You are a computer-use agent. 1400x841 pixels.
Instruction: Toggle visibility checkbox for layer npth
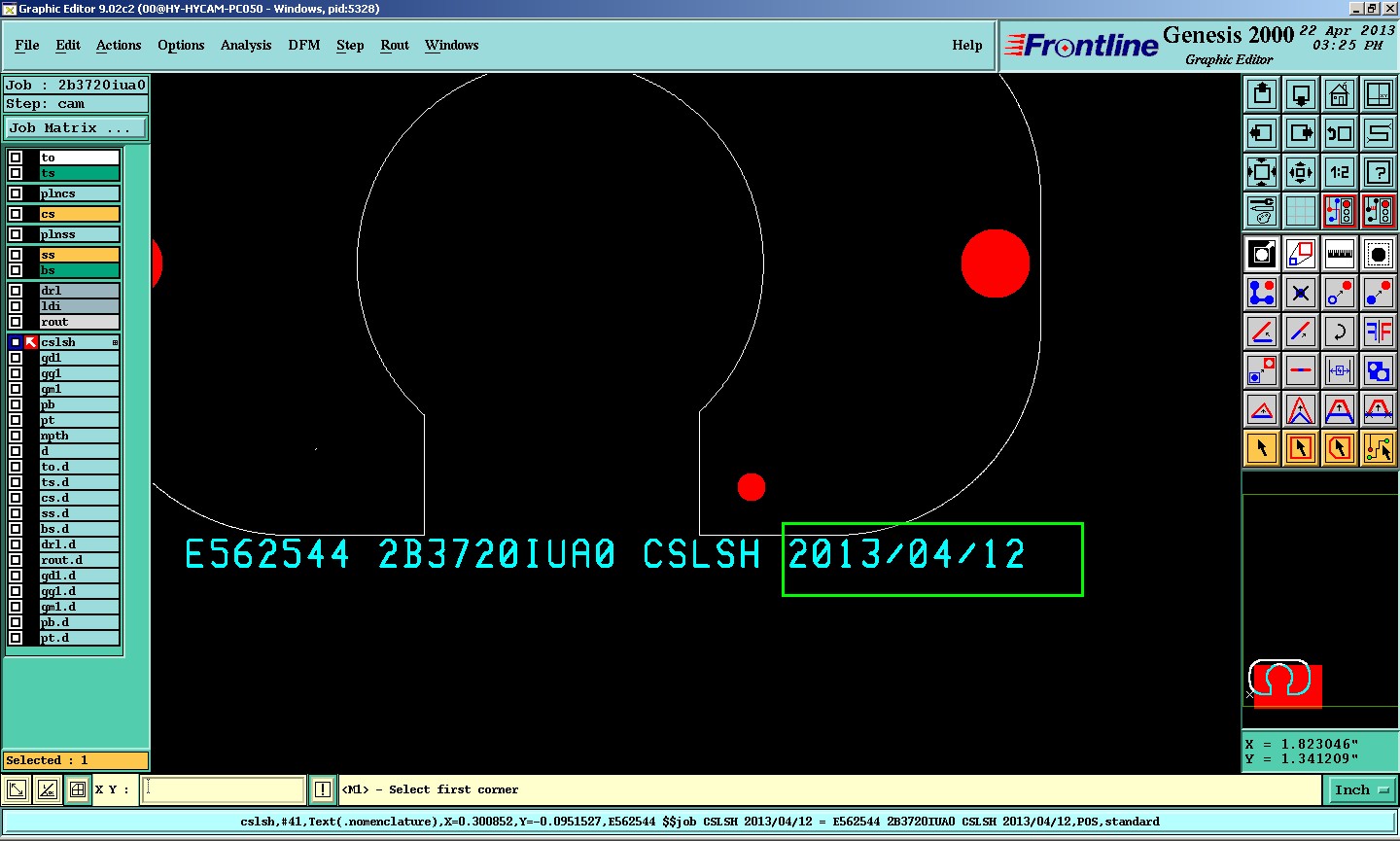pos(16,436)
